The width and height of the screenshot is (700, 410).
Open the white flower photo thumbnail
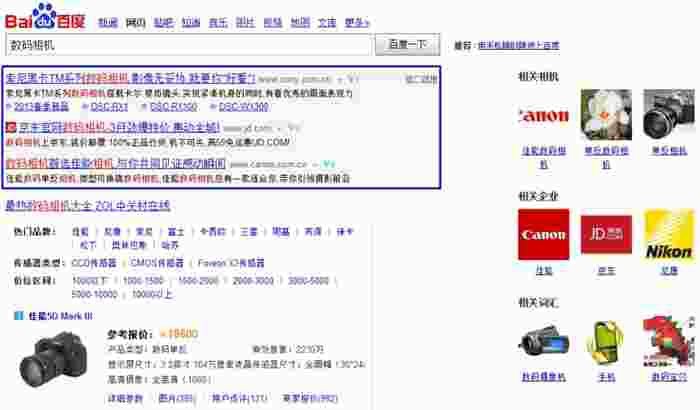606,115
